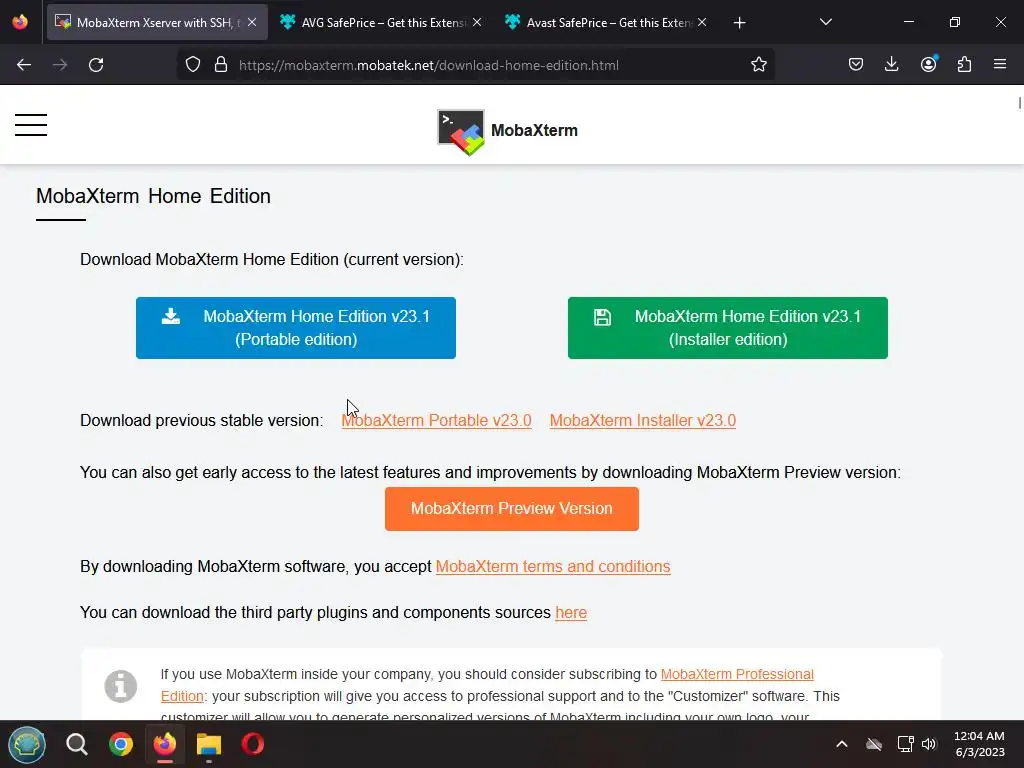Image resolution: width=1024 pixels, height=768 pixels.
Task: Open the volume speaker tray icon
Action: (x=929, y=744)
